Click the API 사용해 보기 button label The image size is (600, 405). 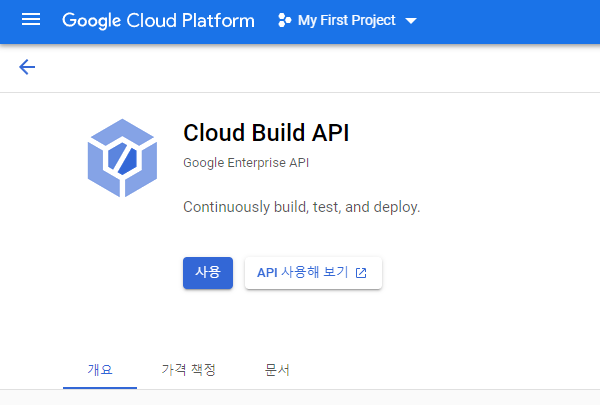(x=302, y=272)
